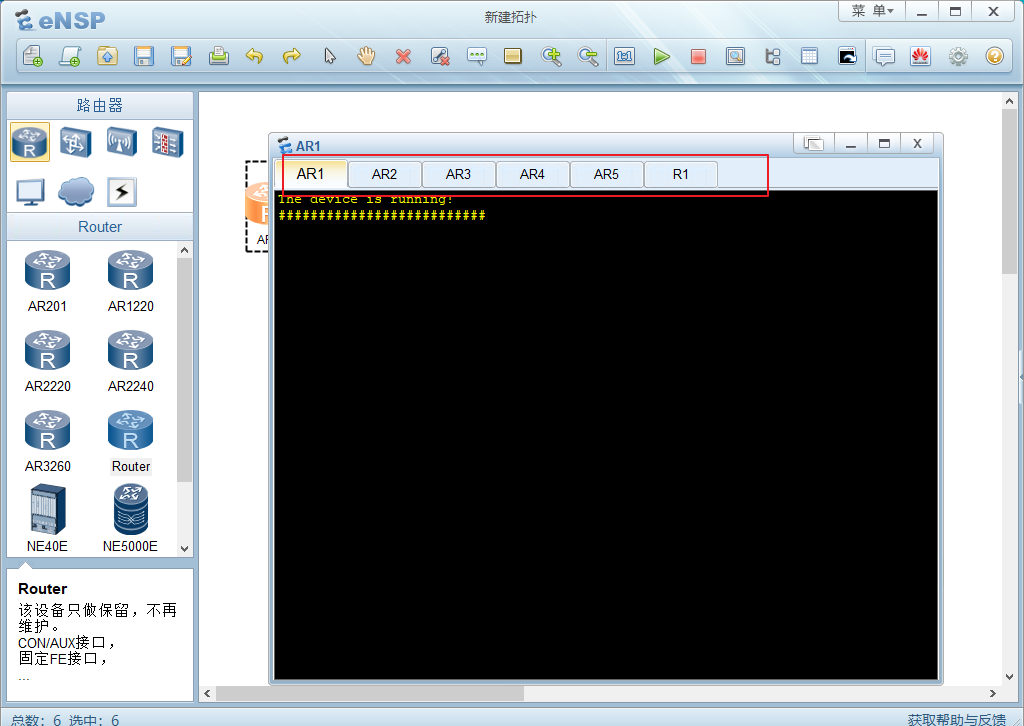Choose the NE40E device model
Screen dimensions: 1024x726
click(47, 518)
